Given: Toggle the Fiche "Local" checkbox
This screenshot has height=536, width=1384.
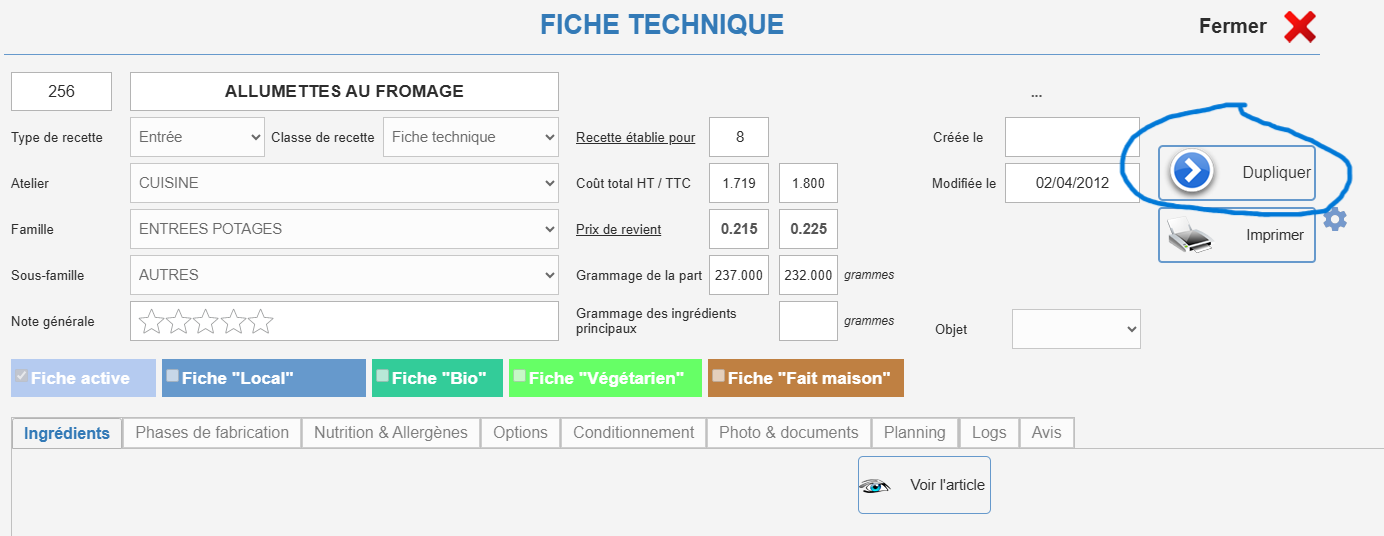Looking at the screenshot, I should click(173, 376).
